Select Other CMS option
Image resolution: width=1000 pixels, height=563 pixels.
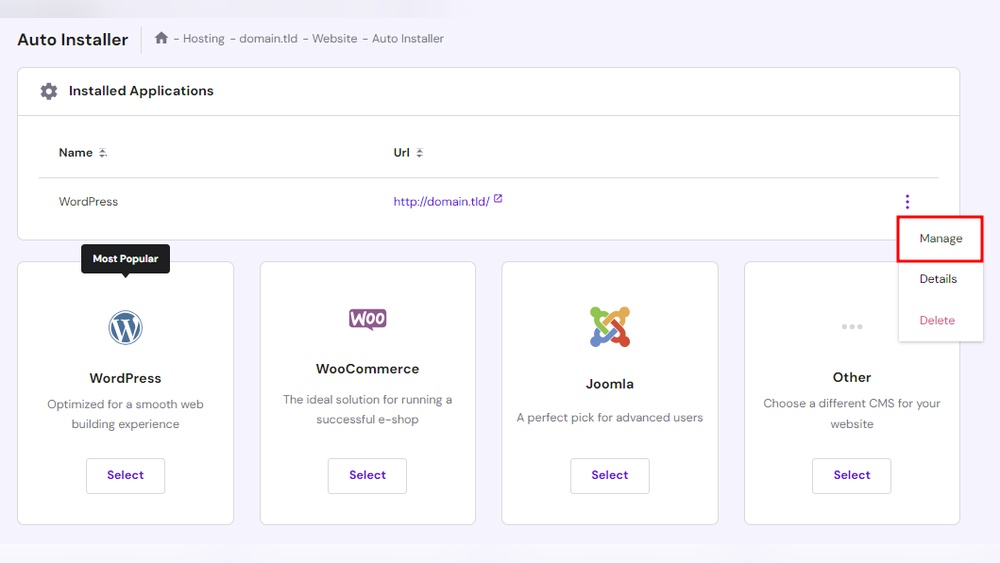[851, 475]
